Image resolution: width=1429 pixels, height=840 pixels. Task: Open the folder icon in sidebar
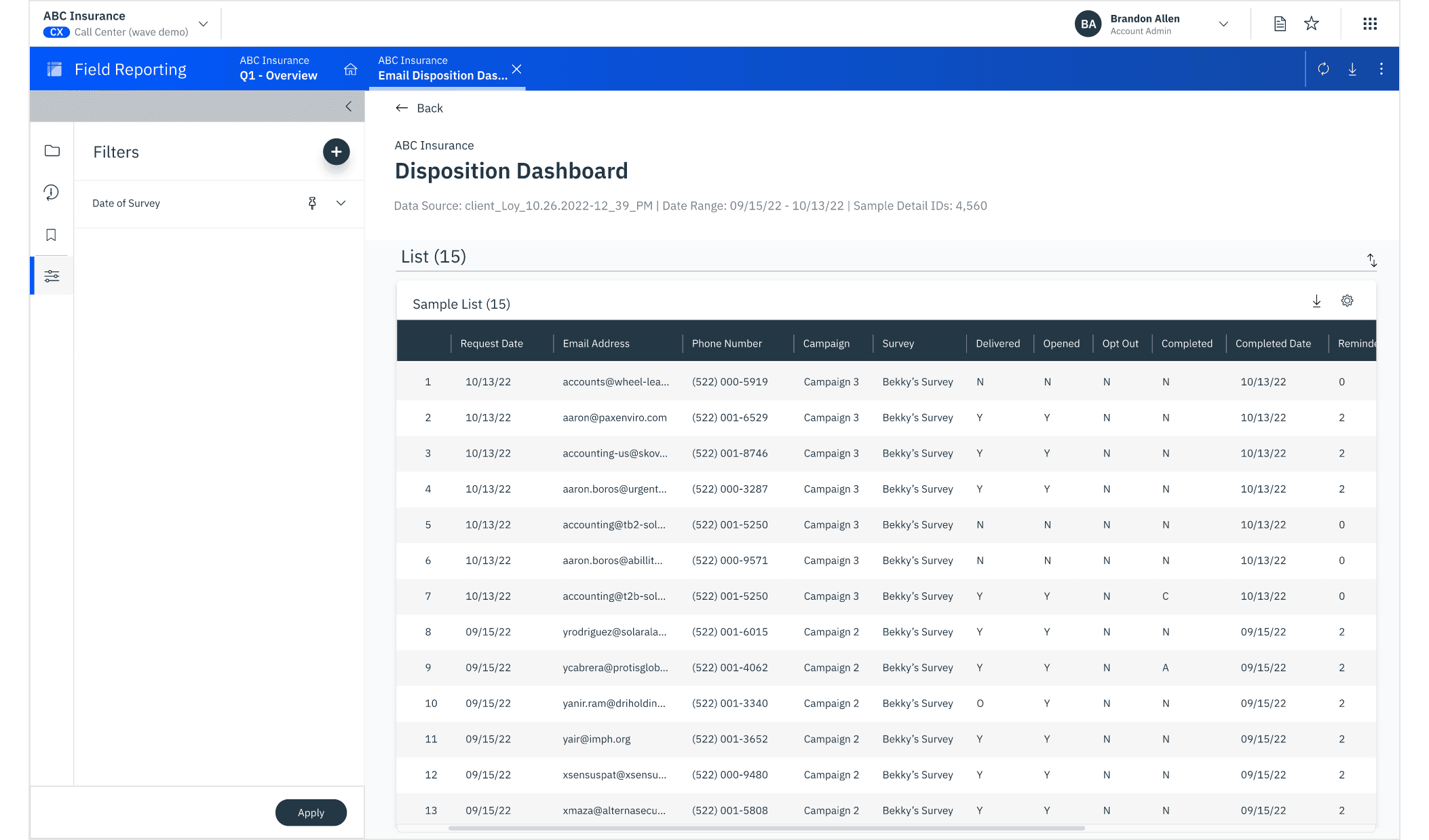point(52,151)
